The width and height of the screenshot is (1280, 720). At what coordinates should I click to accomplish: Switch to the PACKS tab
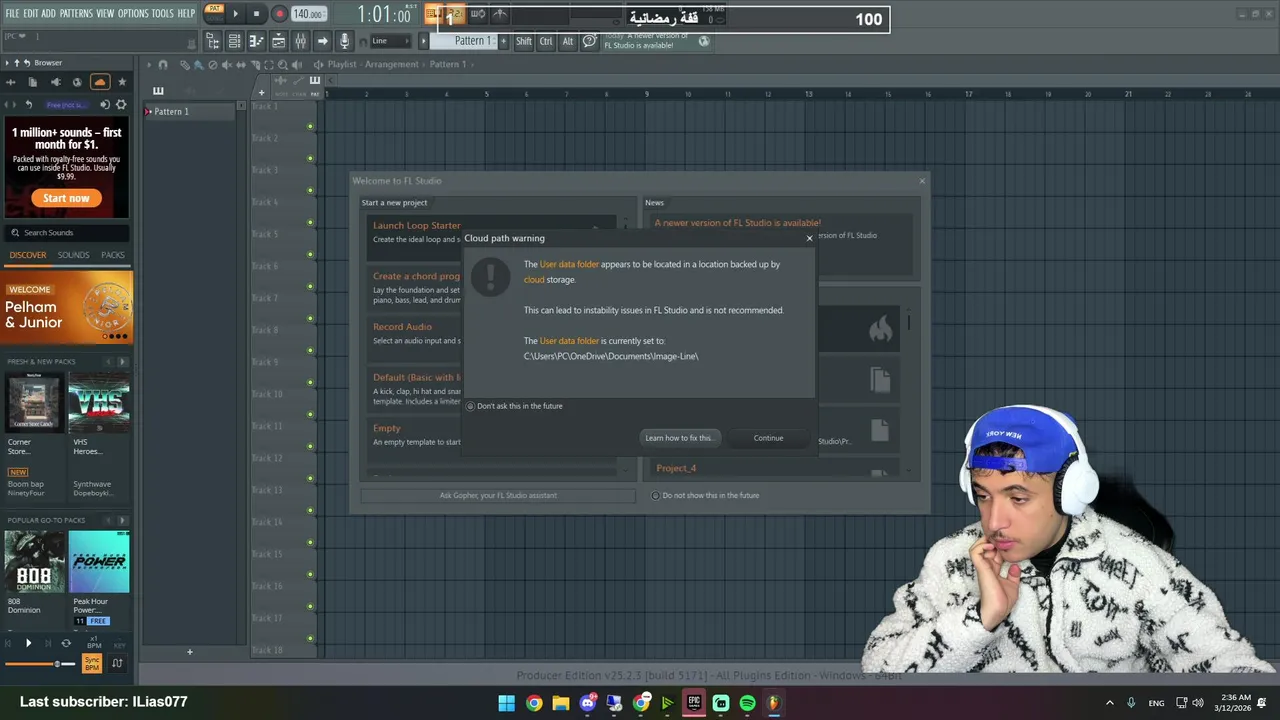[113, 255]
